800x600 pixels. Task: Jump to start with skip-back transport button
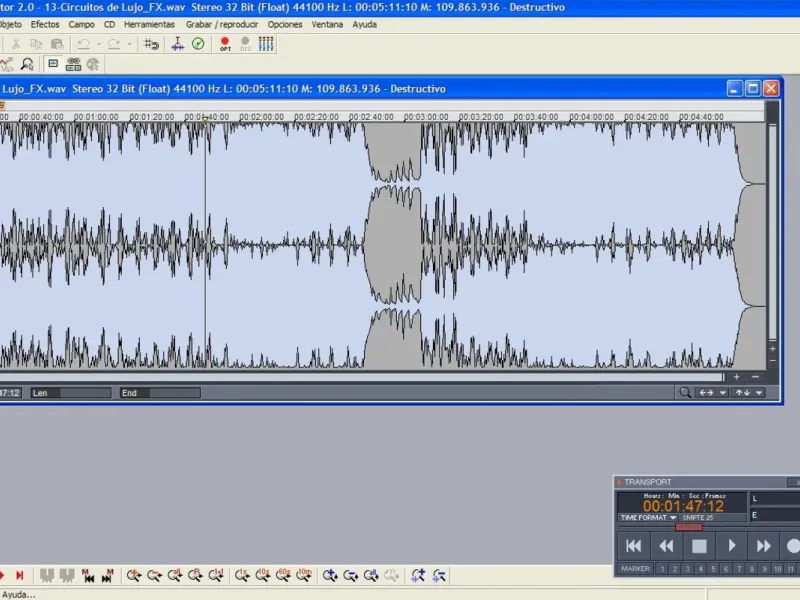(x=633, y=546)
